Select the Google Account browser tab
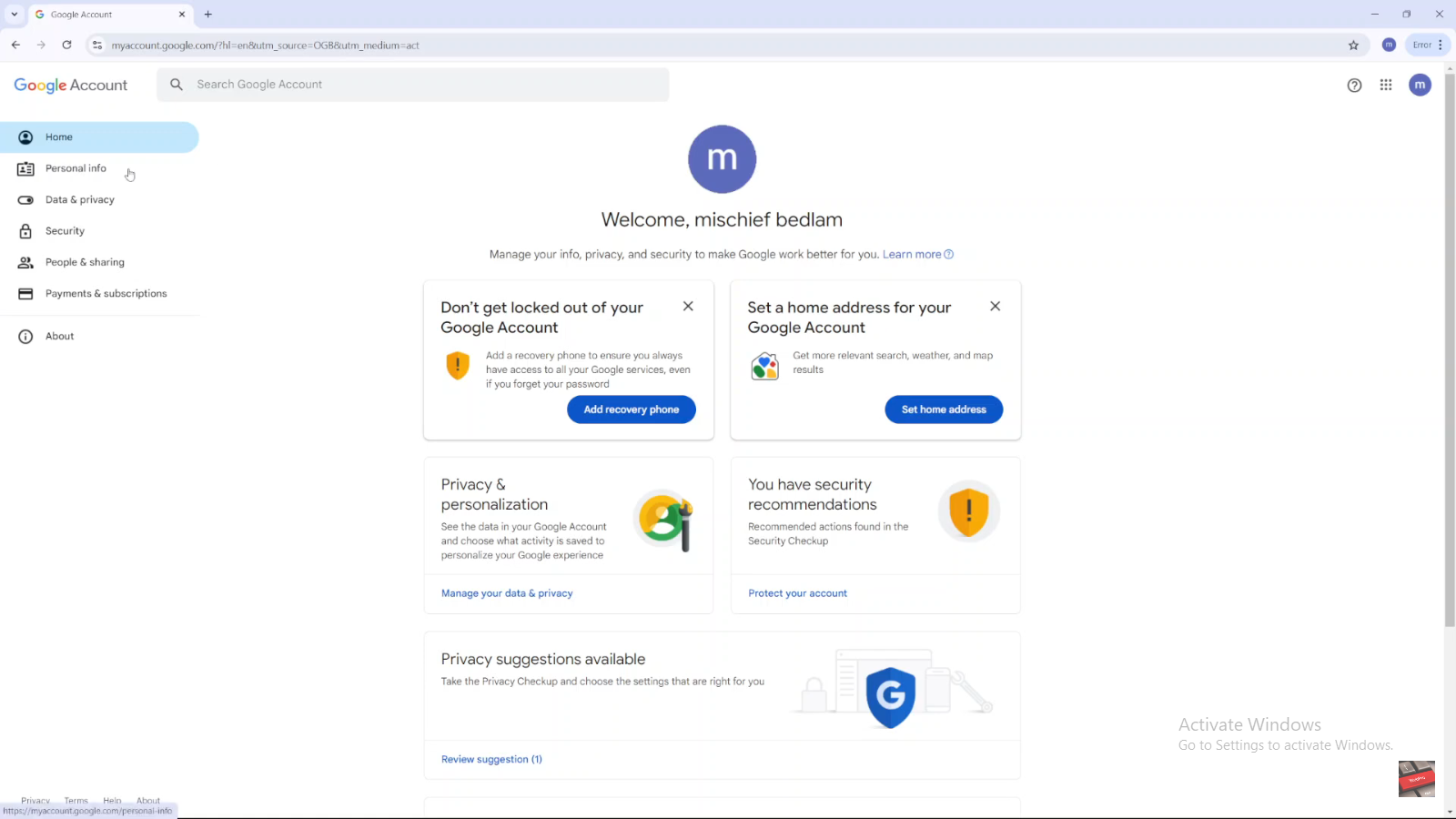Image resolution: width=1456 pixels, height=819 pixels. 110,15
